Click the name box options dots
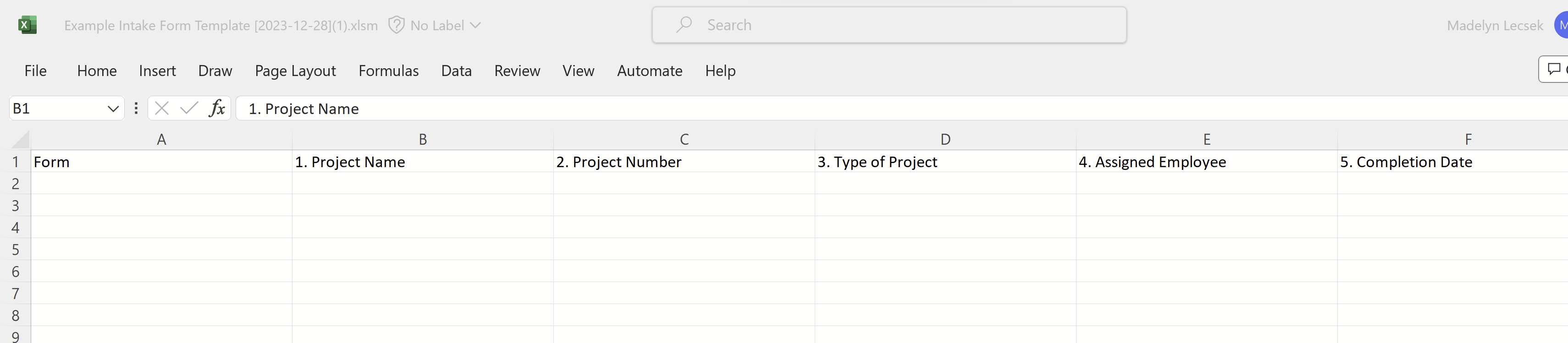The image size is (1568, 343). tap(136, 108)
